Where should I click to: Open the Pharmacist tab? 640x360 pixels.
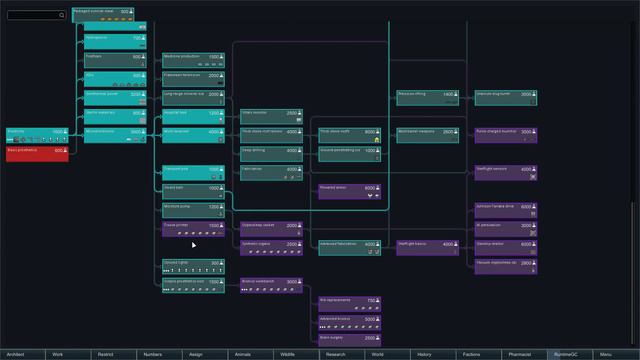coord(525,355)
